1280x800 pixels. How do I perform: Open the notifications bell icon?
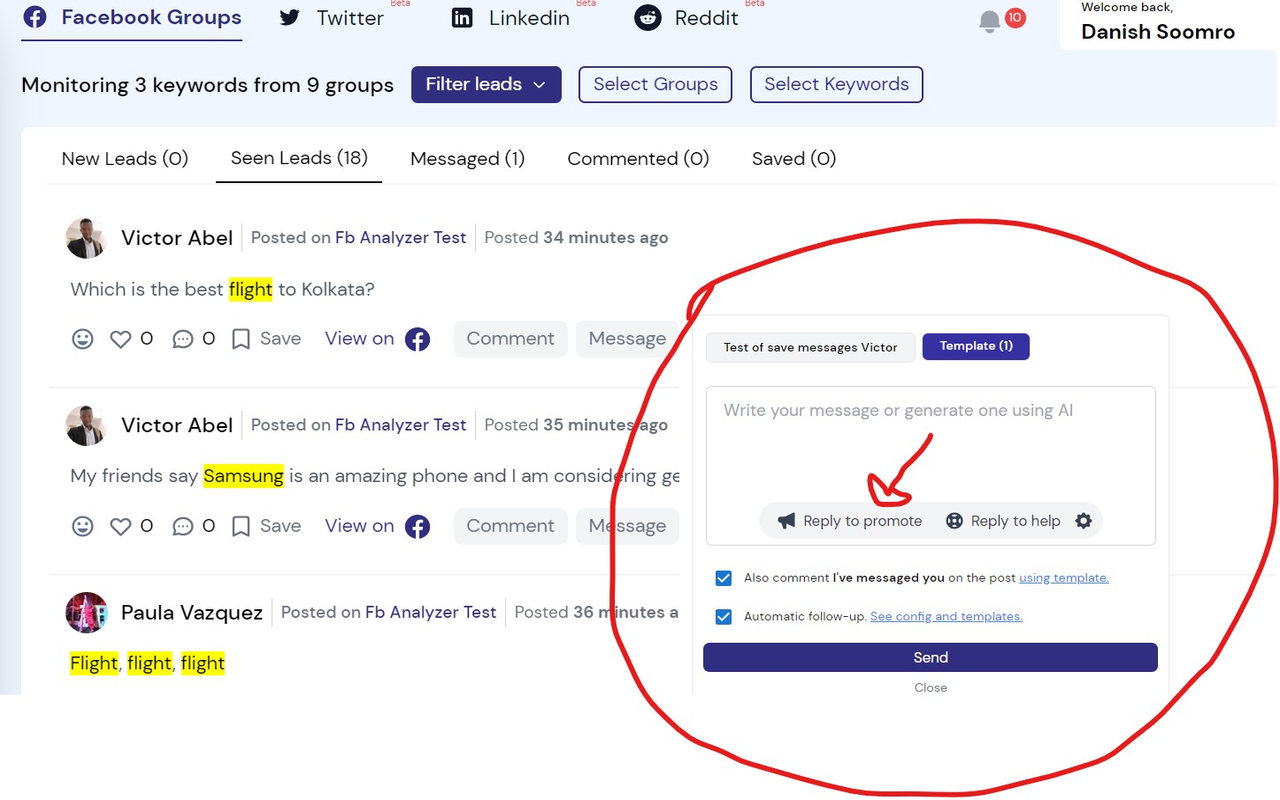(990, 21)
